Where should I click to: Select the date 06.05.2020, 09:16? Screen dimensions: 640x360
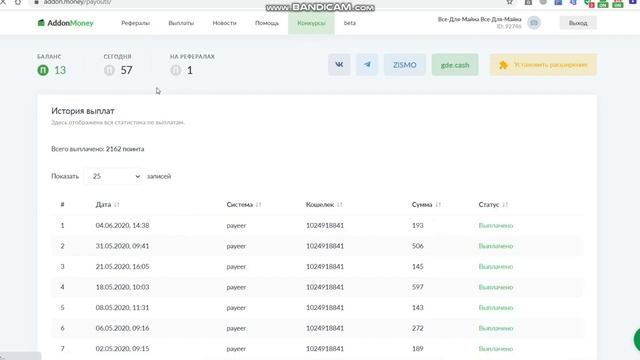[x=122, y=328]
